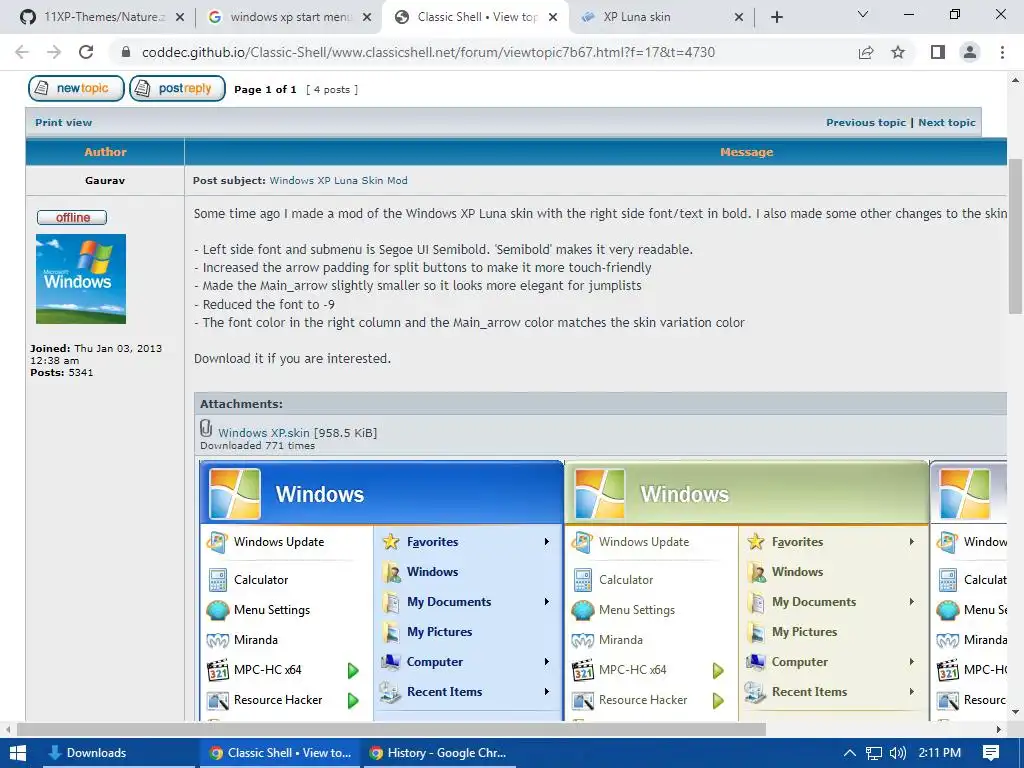
Task: Click the post reply button
Action: click(x=177, y=88)
